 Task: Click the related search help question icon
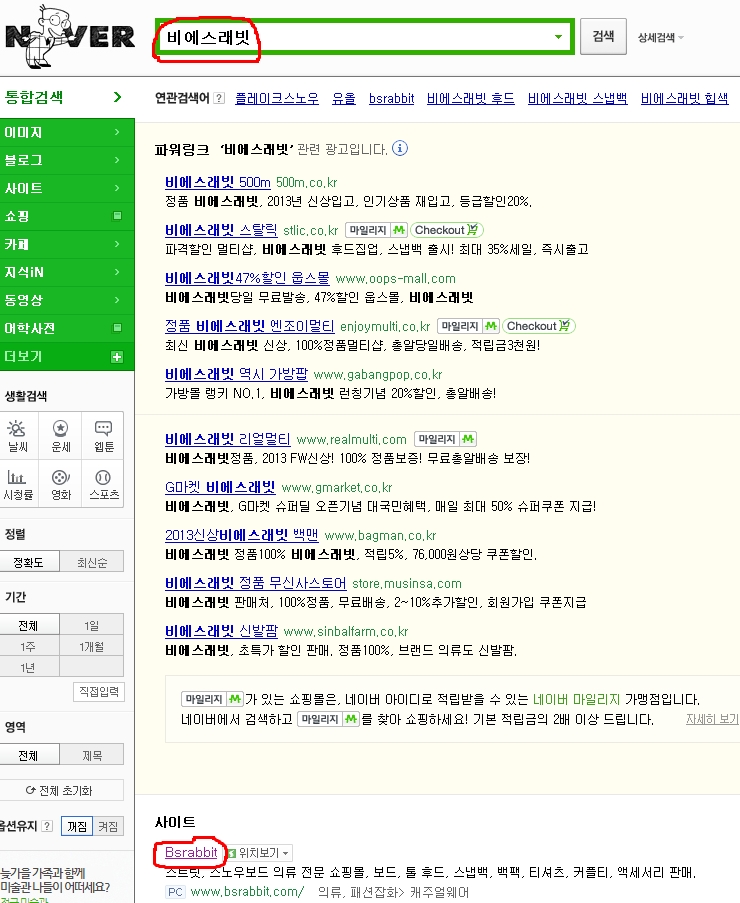(219, 98)
